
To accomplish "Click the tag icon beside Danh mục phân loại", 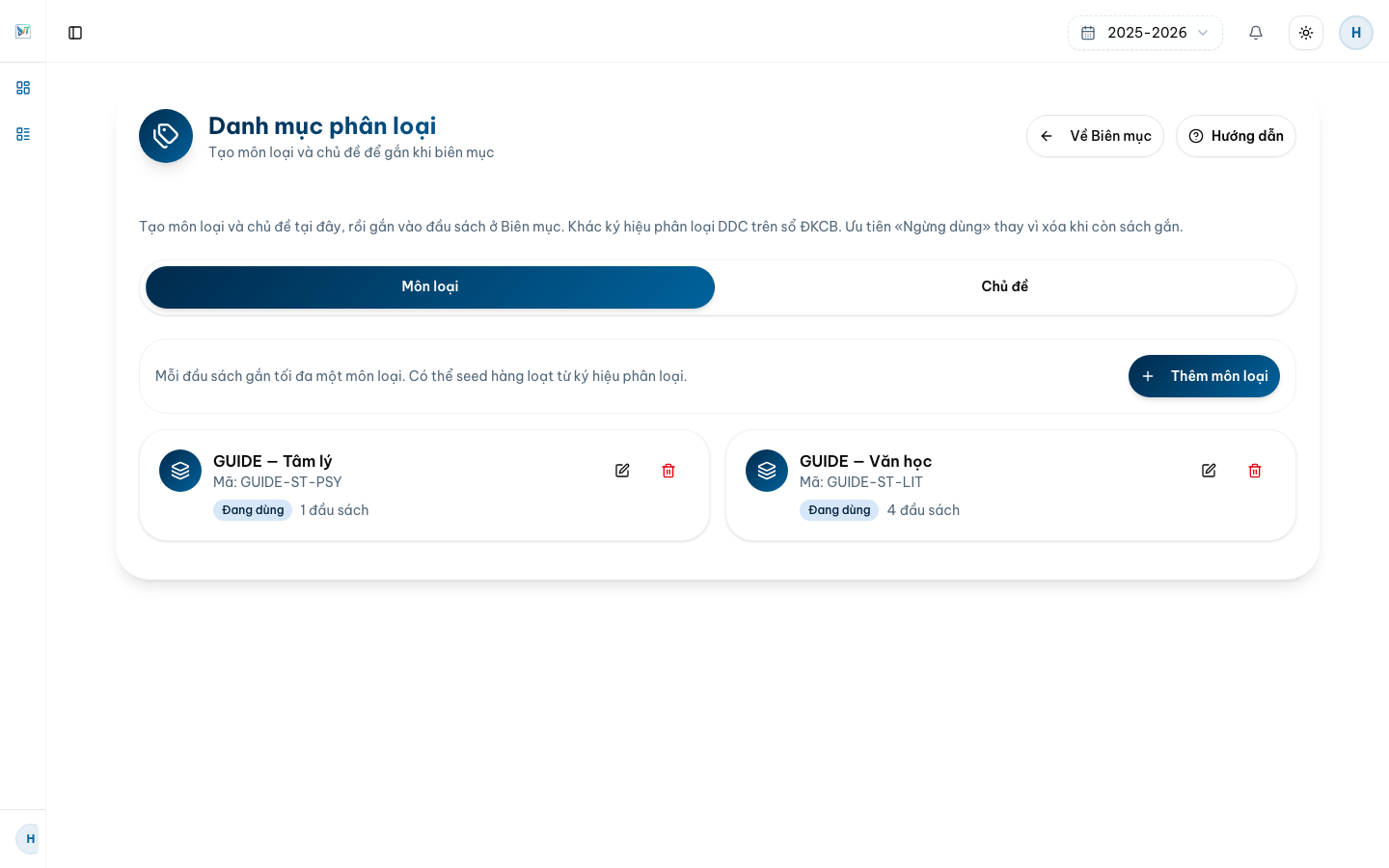I will (166, 136).
